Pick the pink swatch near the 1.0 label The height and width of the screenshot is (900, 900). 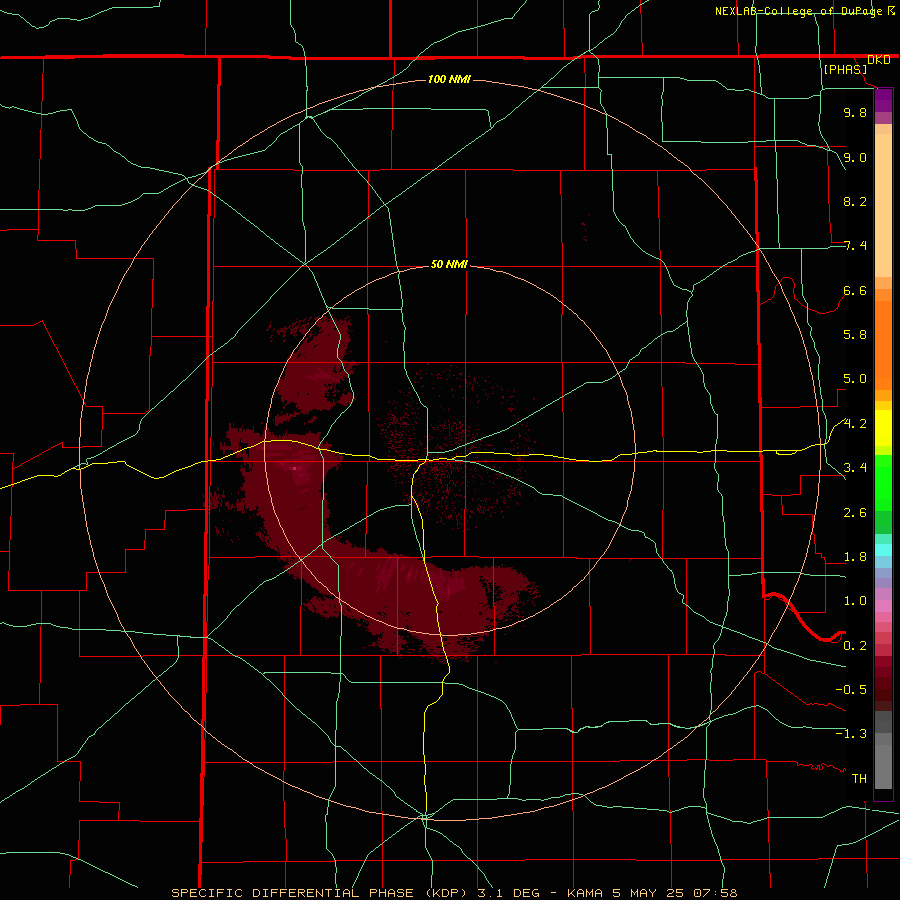[x=883, y=606]
